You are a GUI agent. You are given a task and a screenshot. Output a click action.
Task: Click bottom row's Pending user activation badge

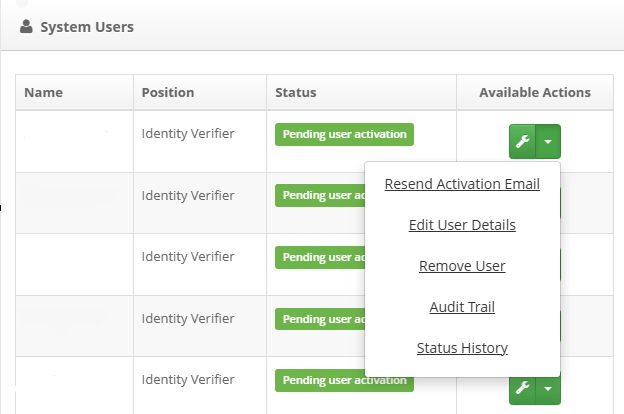[x=344, y=381]
